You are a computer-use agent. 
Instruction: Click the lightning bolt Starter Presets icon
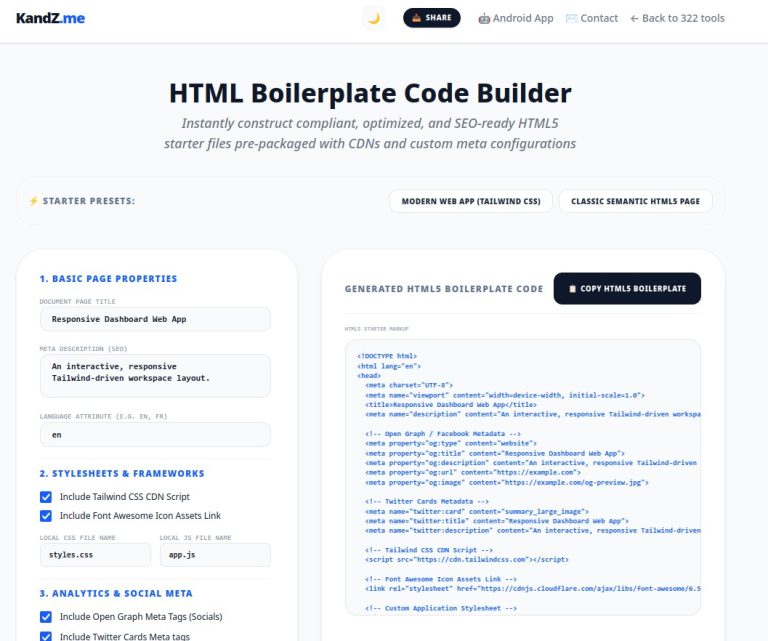(33, 201)
